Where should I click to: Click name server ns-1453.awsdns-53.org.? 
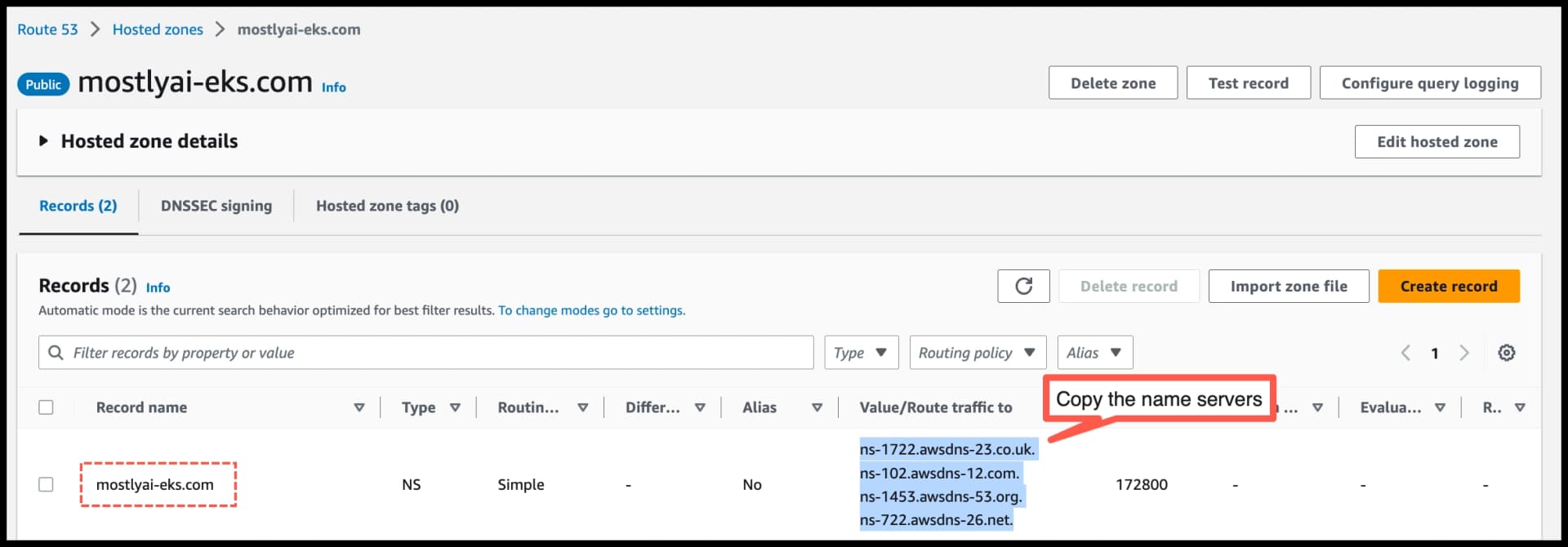(x=941, y=496)
